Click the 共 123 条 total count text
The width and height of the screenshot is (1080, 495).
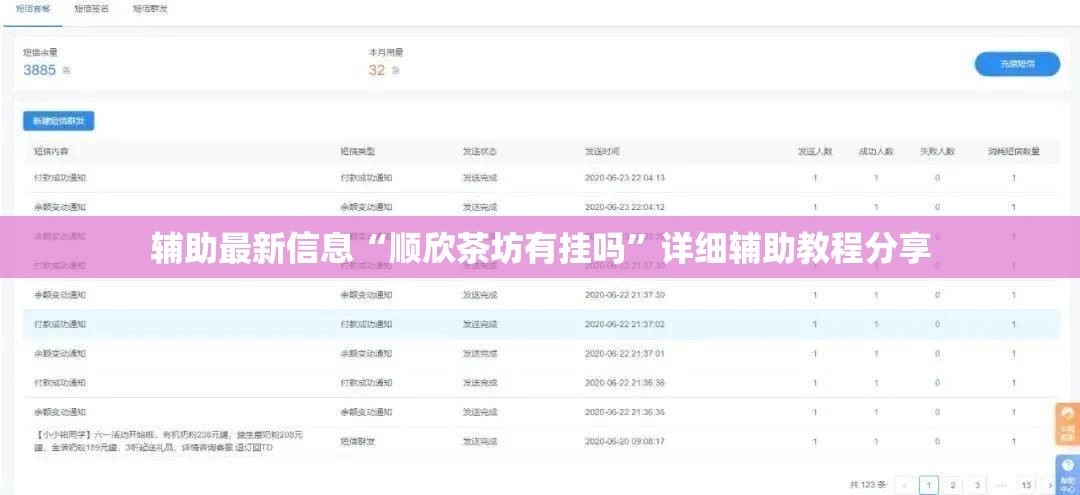(869, 485)
